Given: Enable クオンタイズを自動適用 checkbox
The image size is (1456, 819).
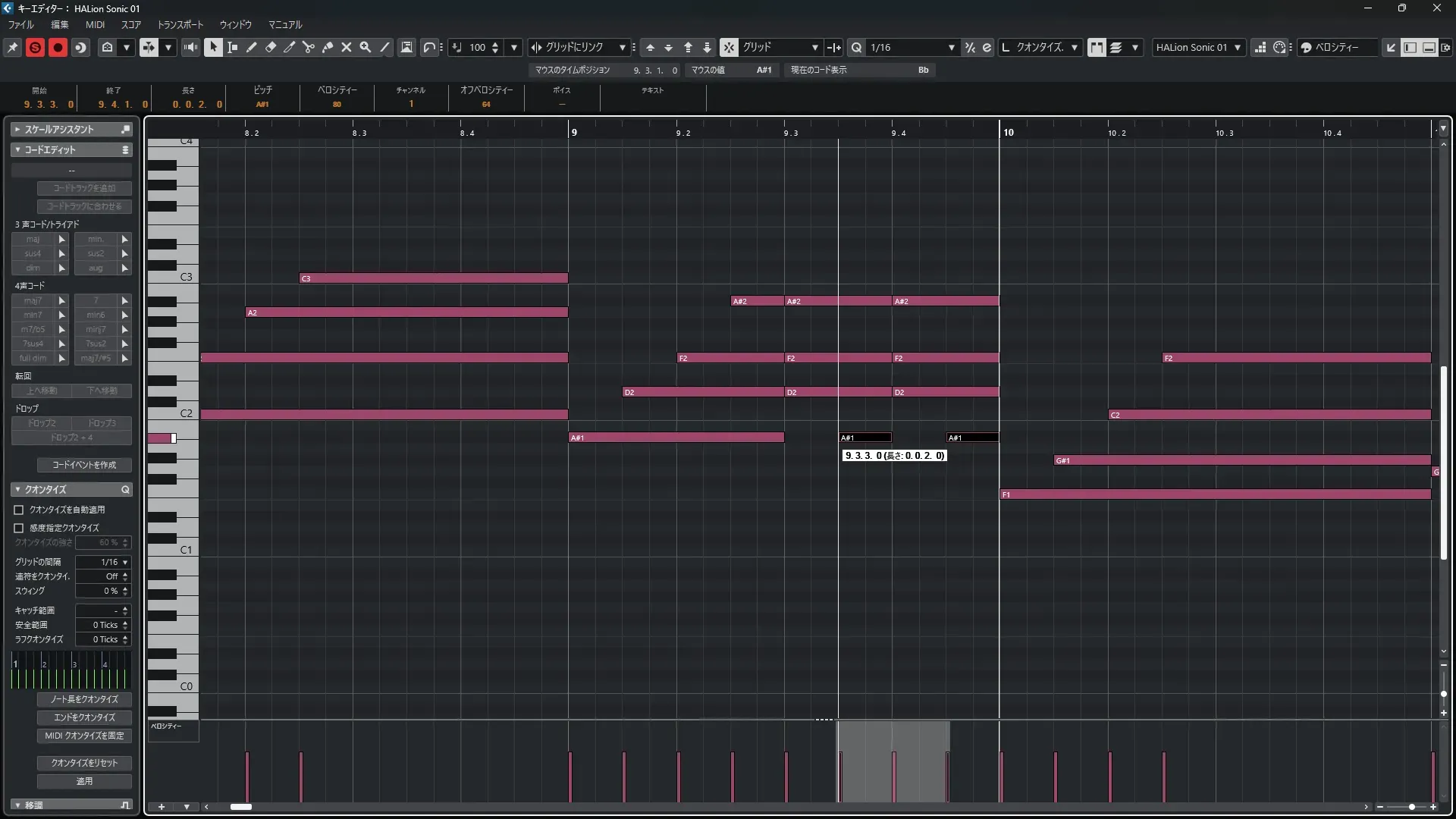Looking at the screenshot, I should (x=19, y=510).
